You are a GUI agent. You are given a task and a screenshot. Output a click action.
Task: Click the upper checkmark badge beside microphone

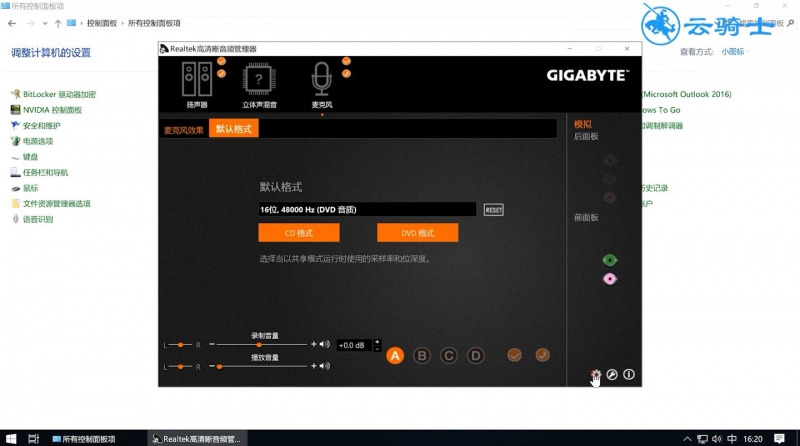pyautogui.click(x=346, y=61)
